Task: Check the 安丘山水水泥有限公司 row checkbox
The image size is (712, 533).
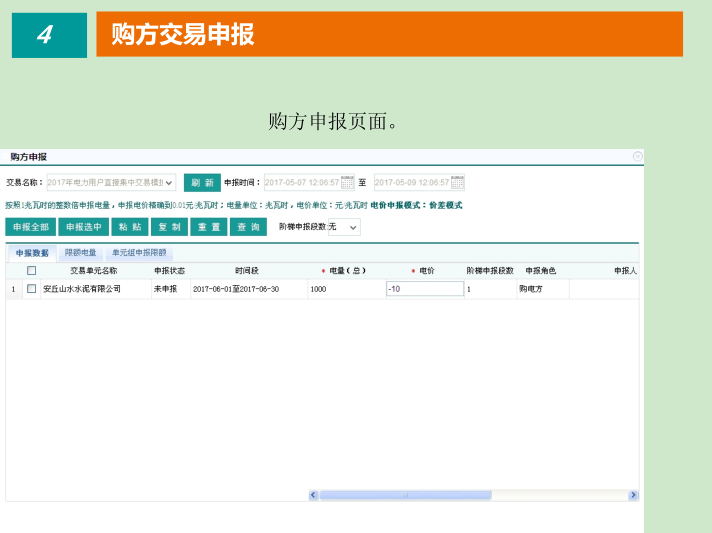Action: 31,289
